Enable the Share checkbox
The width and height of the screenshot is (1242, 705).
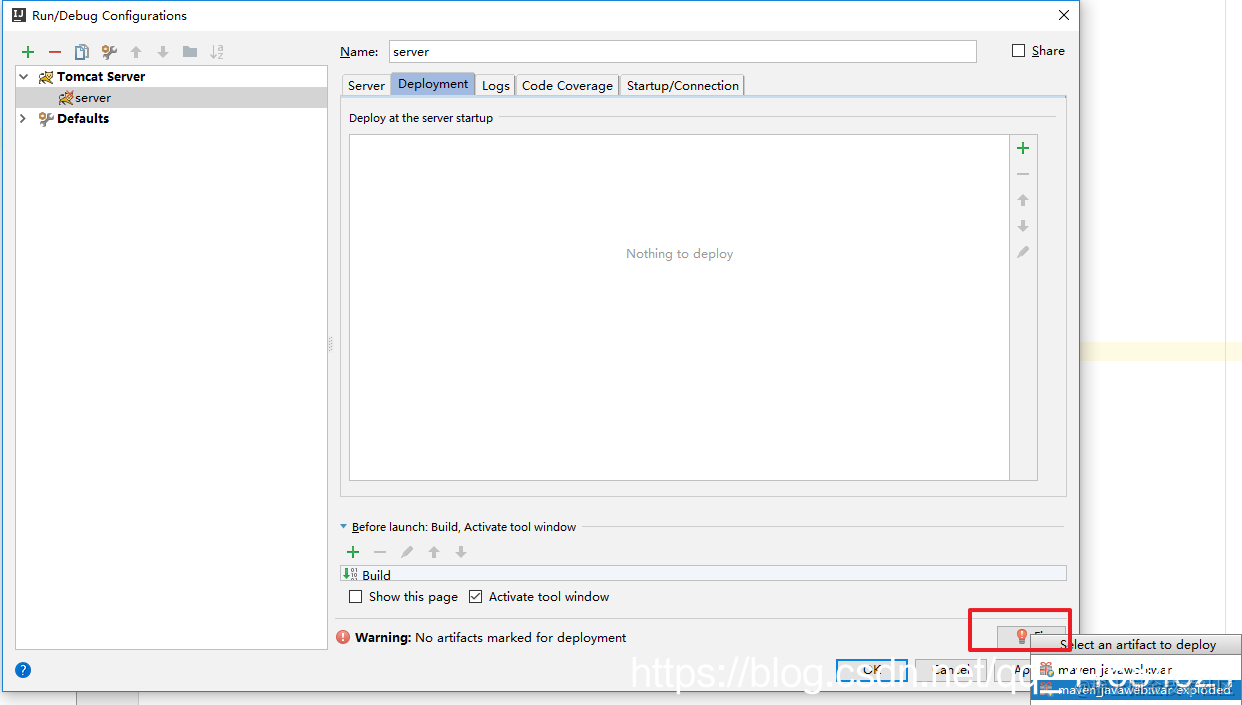click(1019, 51)
